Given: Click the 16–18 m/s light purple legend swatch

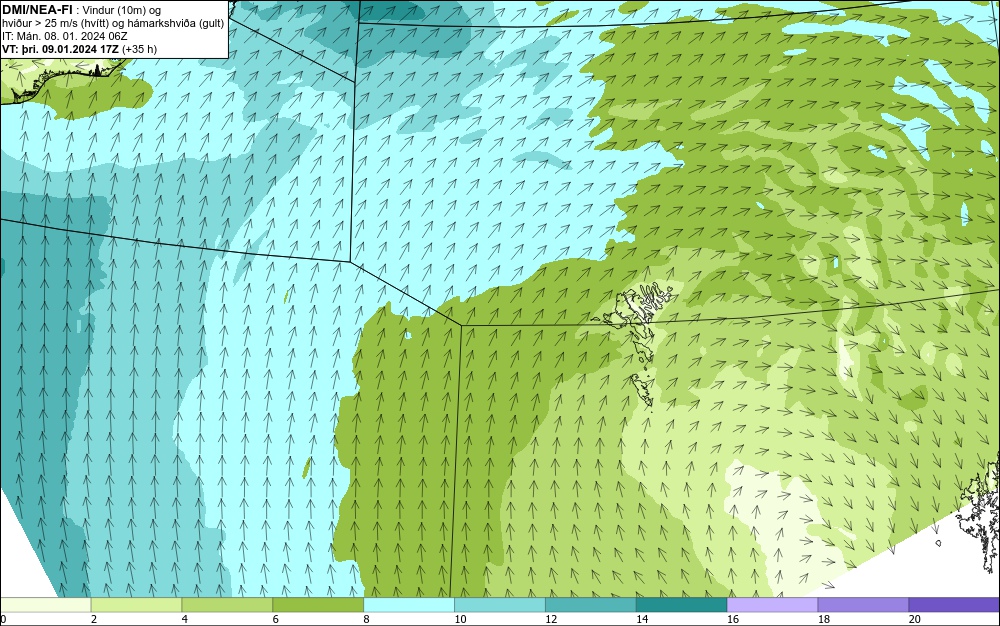Looking at the screenshot, I should pyautogui.click(x=772, y=604).
